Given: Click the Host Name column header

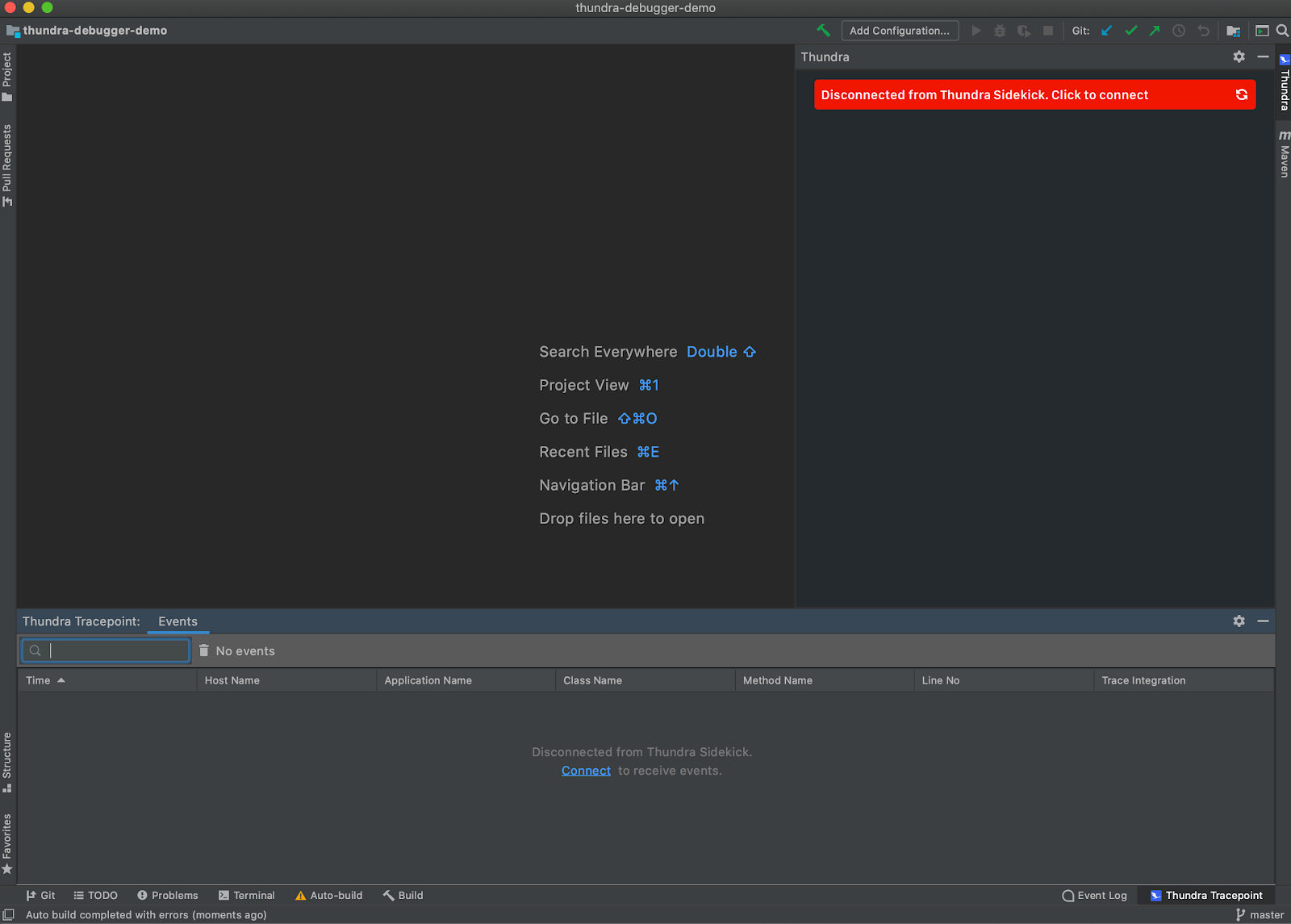Looking at the screenshot, I should click(286, 680).
